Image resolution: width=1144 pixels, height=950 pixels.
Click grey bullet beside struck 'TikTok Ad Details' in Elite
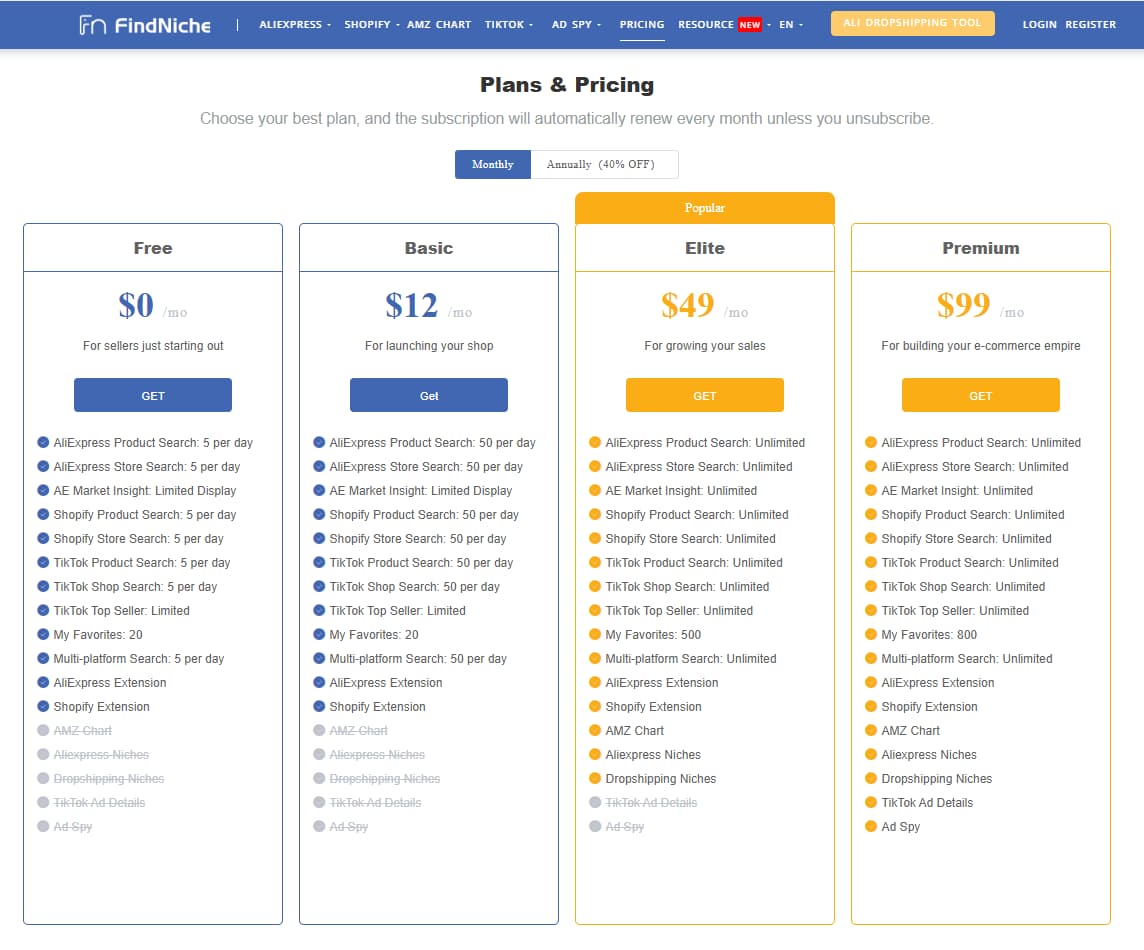click(x=595, y=803)
